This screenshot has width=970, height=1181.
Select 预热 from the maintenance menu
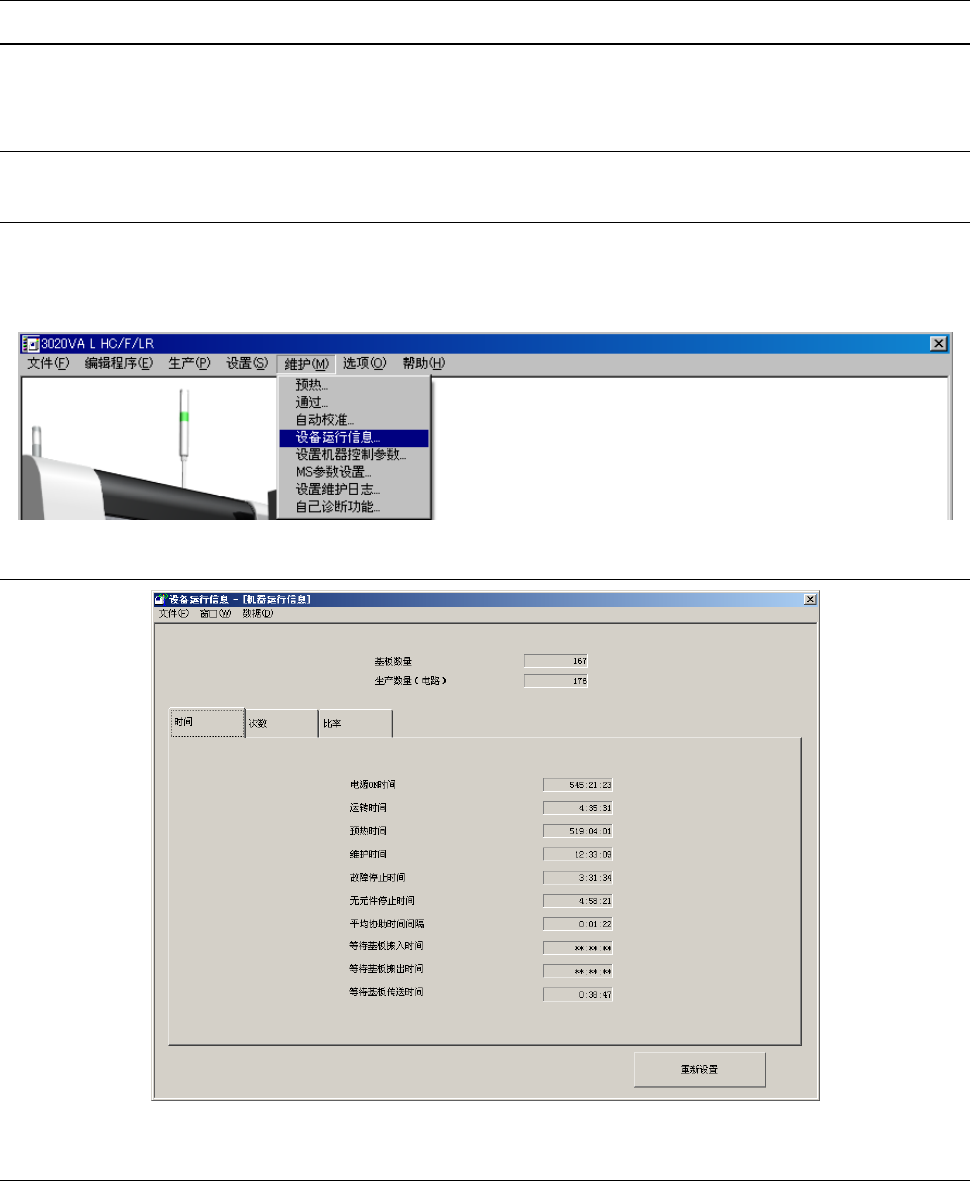[354, 385]
